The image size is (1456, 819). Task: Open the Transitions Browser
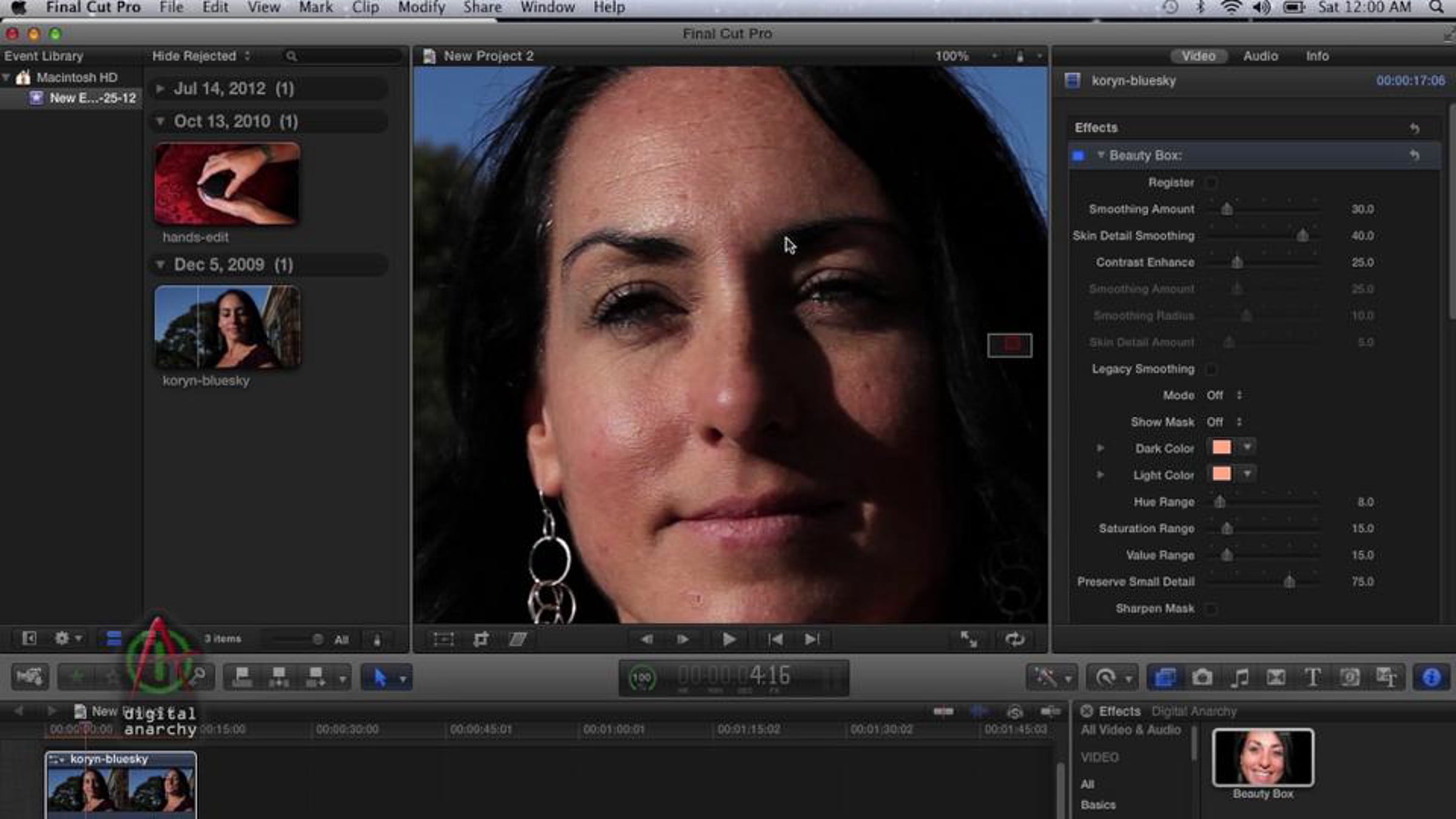pos(1276,677)
